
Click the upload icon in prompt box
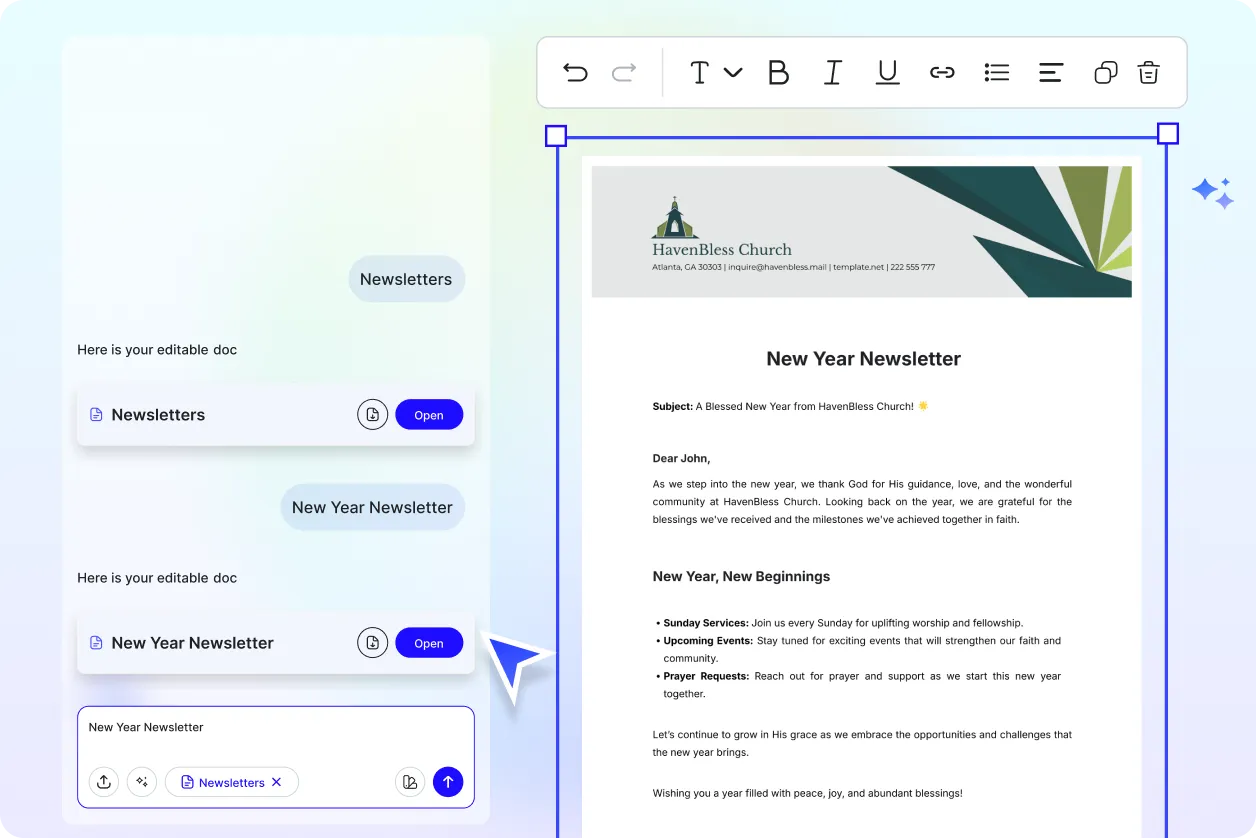click(x=104, y=782)
